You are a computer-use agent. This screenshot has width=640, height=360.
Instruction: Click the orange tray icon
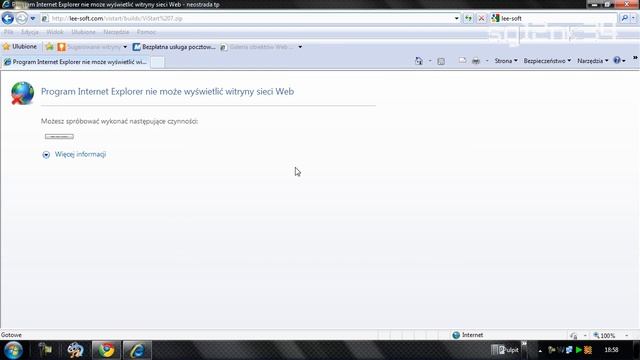[x=588, y=350]
